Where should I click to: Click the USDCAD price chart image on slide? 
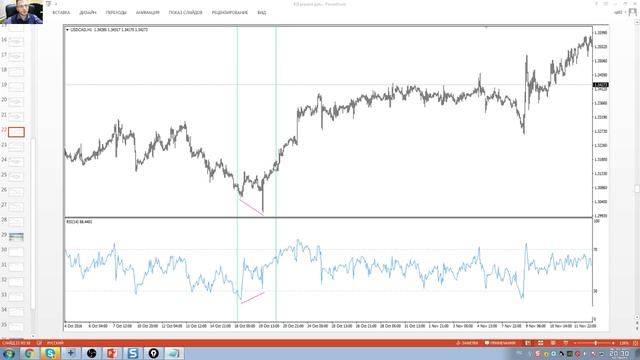[x=336, y=178]
